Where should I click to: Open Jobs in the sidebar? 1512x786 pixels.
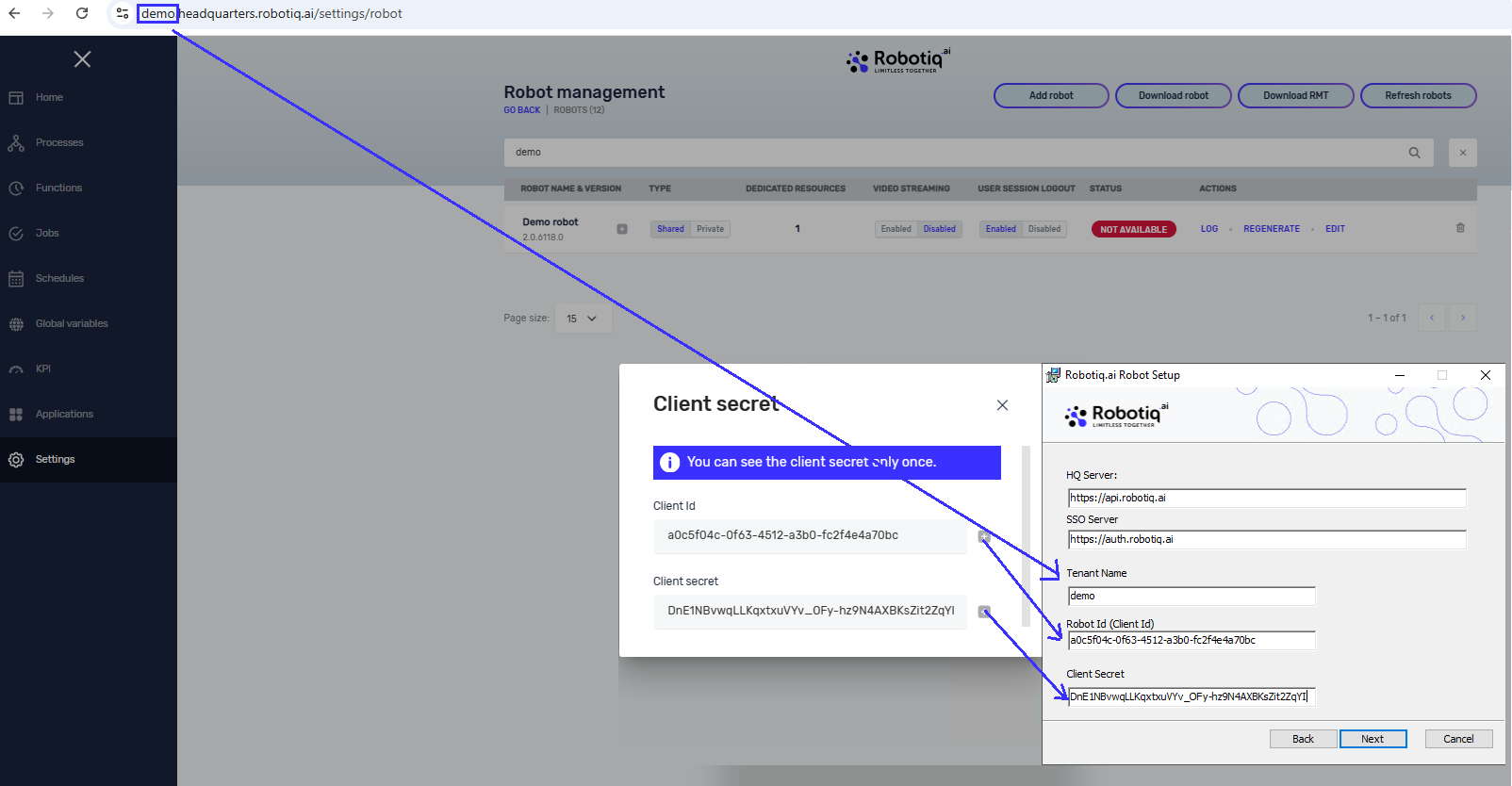coord(47,234)
